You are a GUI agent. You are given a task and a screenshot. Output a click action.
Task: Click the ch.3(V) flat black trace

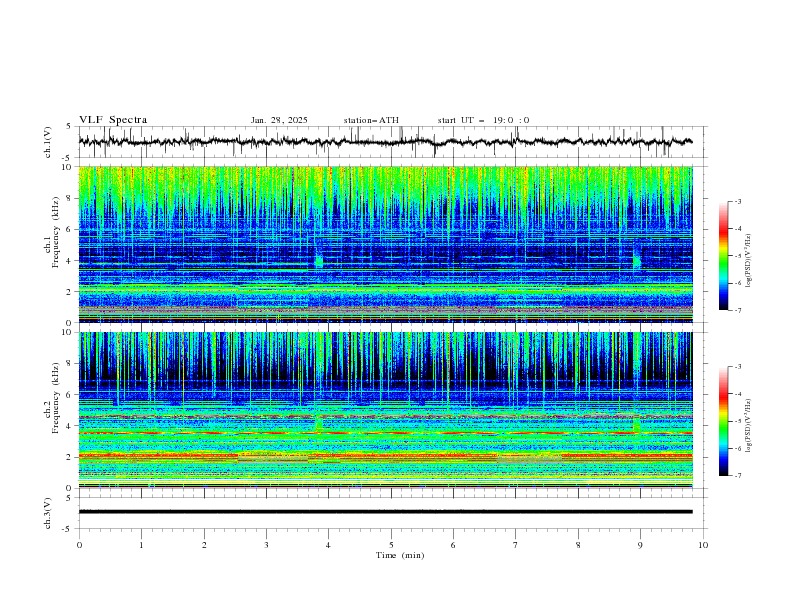click(385, 512)
